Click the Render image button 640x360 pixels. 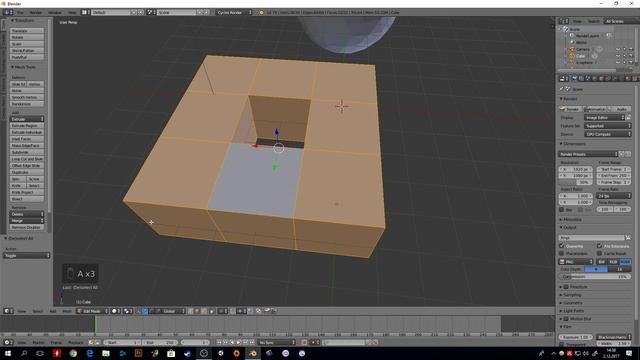tap(570, 109)
